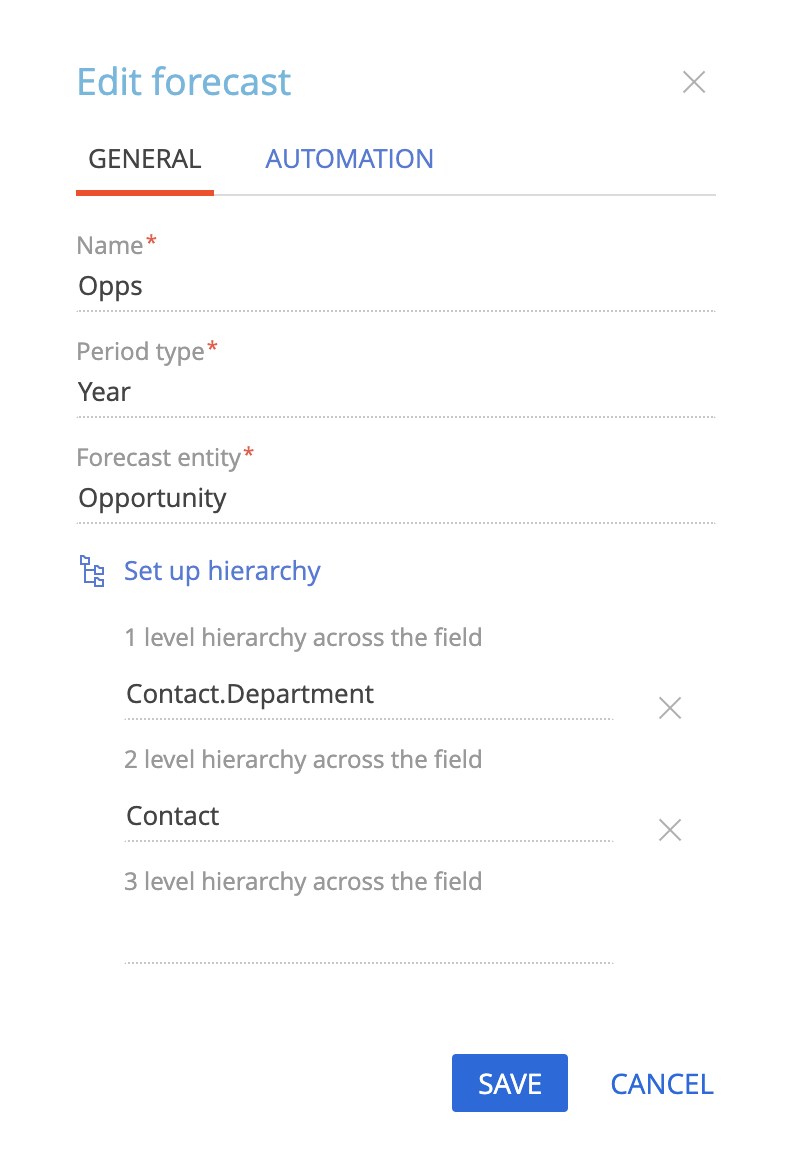Switch to the AUTOMATION tab
Screen dimensions: 790x1154
point(349,159)
